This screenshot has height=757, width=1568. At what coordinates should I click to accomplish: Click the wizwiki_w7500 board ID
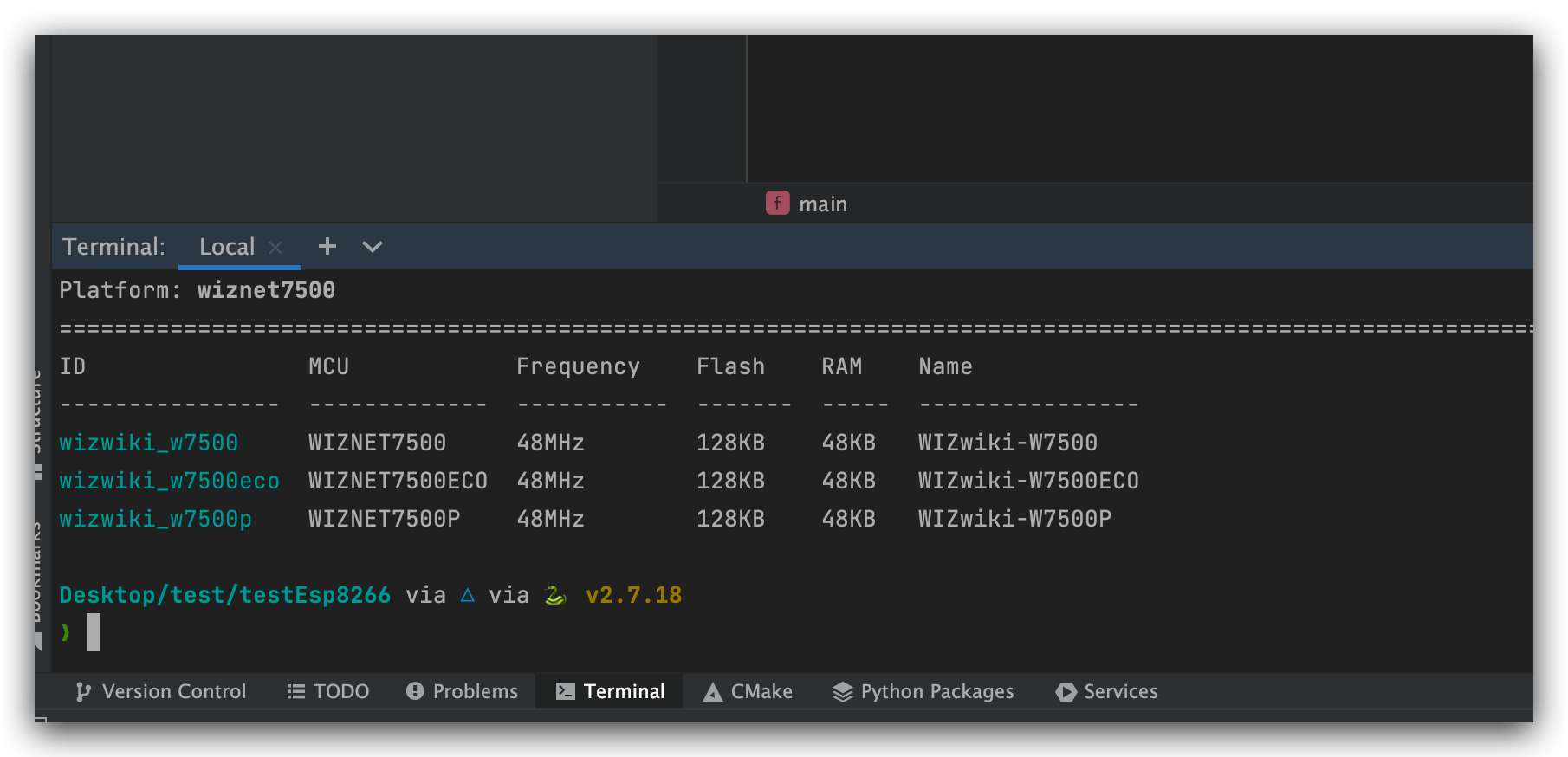(148, 443)
